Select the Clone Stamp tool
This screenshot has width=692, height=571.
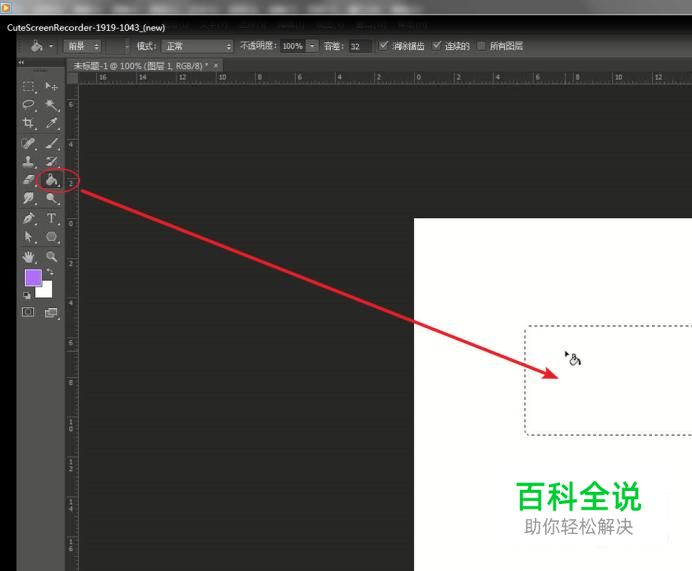pos(29,162)
